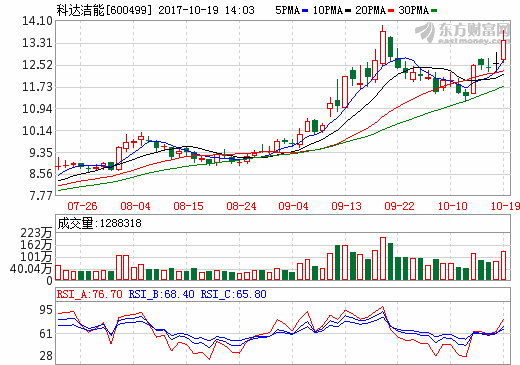Image resolution: width=520 pixels, height=365 pixels.
Task: Click RSI axis label 61
Action: tap(46, 334)
